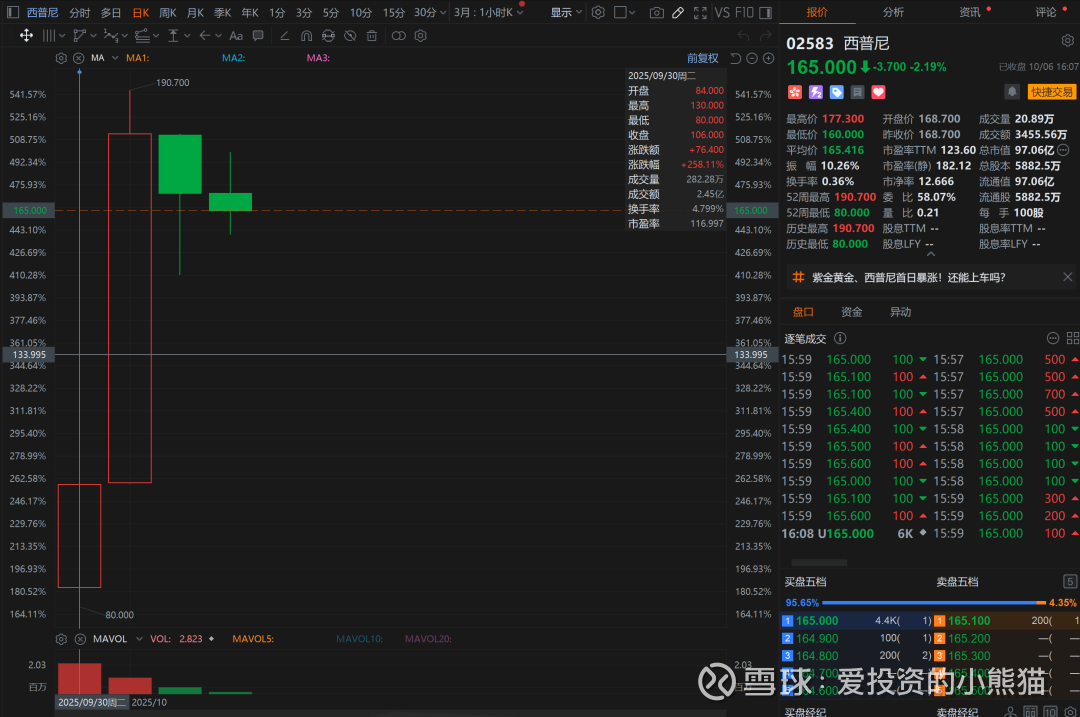The height and width of the screenshot is (717, 1080).
Task: Click 前复权 adjustment mode link
Action: click(703, 59)
